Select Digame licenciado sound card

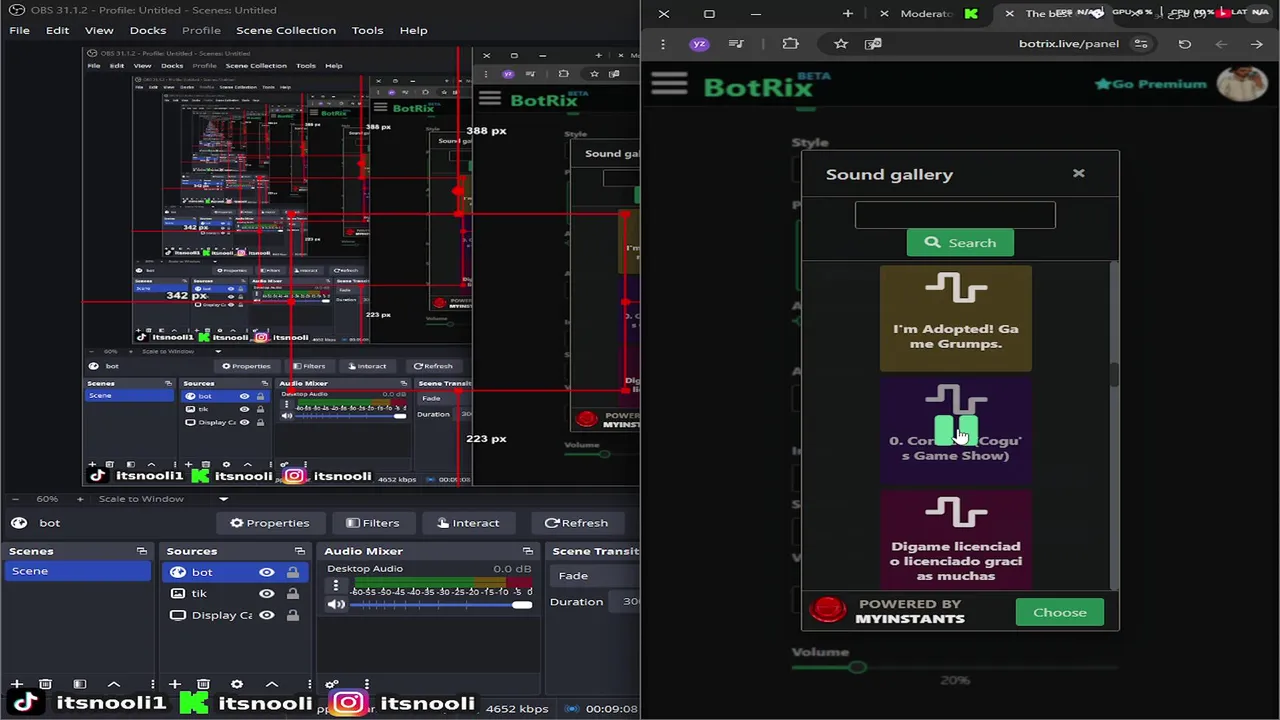pyautogui.click(x=956, y=539)
